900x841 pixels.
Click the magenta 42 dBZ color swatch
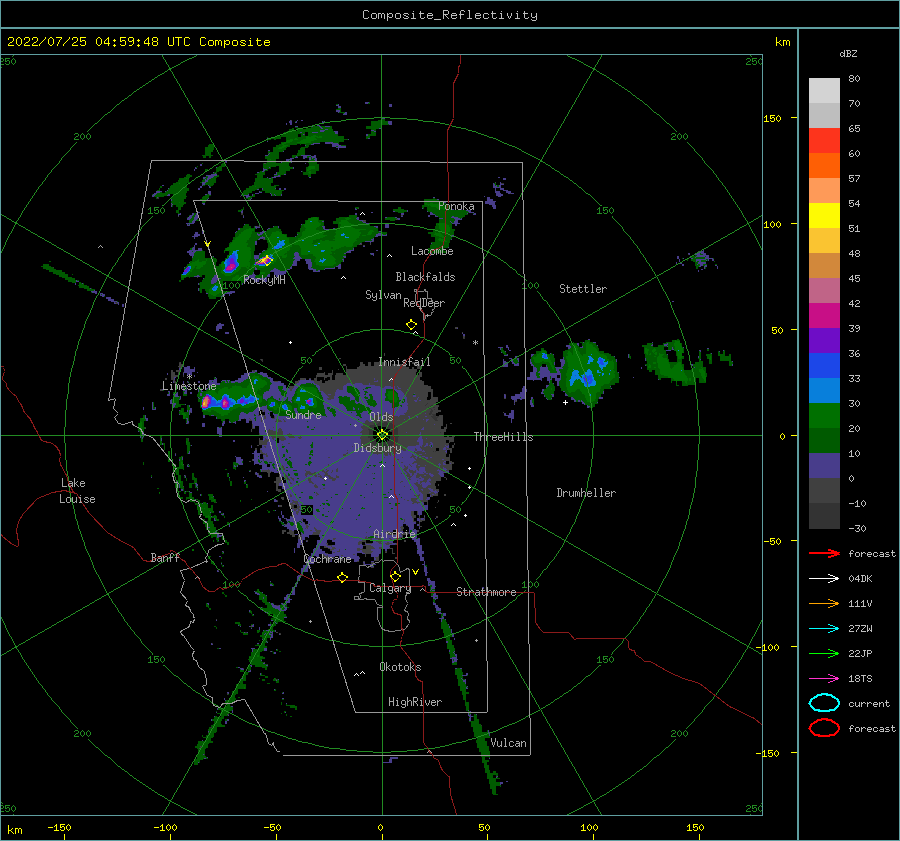click(824, 315)
